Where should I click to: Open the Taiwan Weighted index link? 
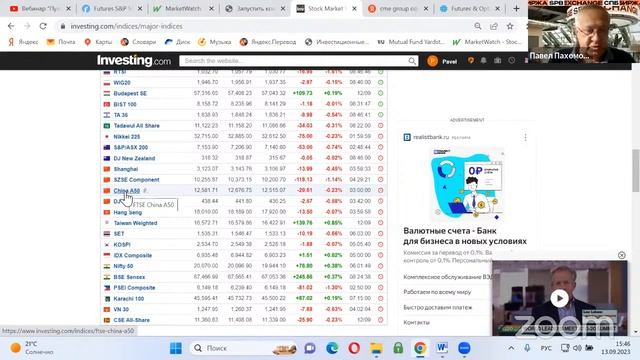(135, 223)
